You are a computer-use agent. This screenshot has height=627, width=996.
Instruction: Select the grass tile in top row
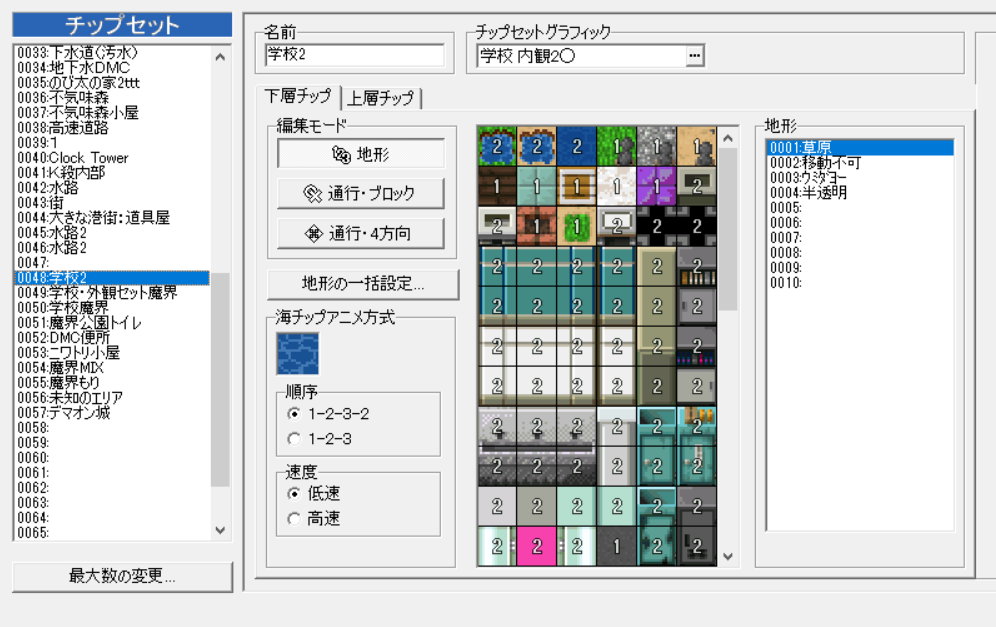[617, 146]
